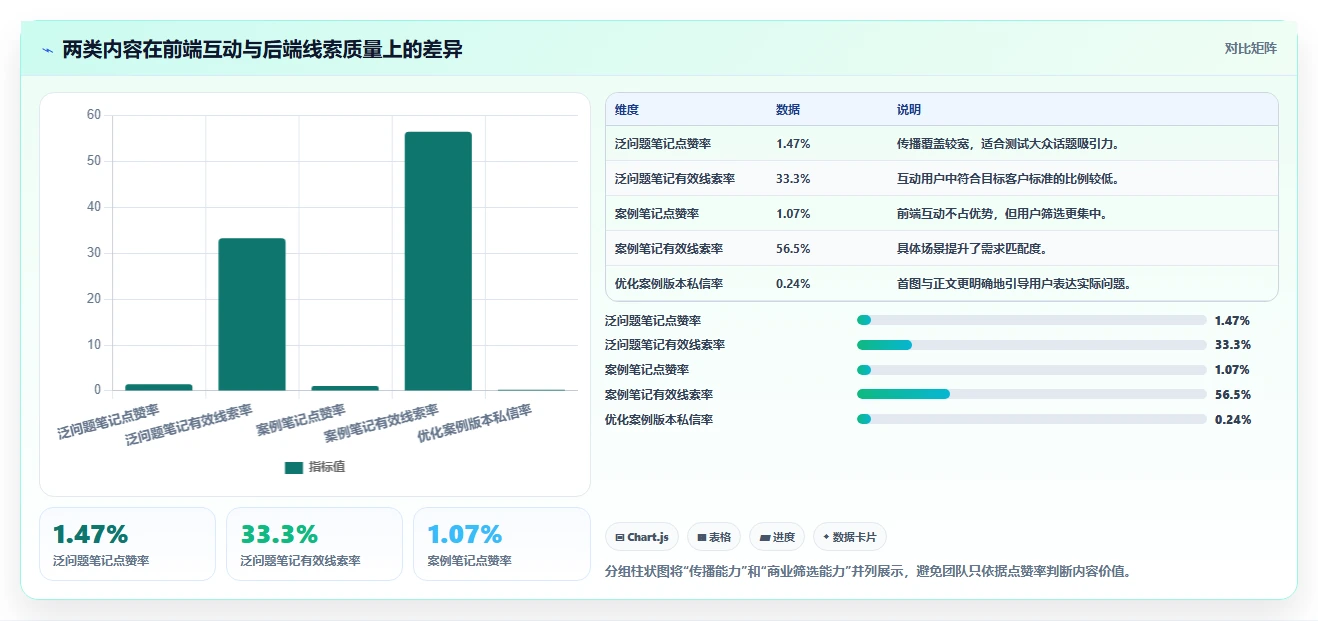Select table row 案例笔记有效线索率

[942, 248]
